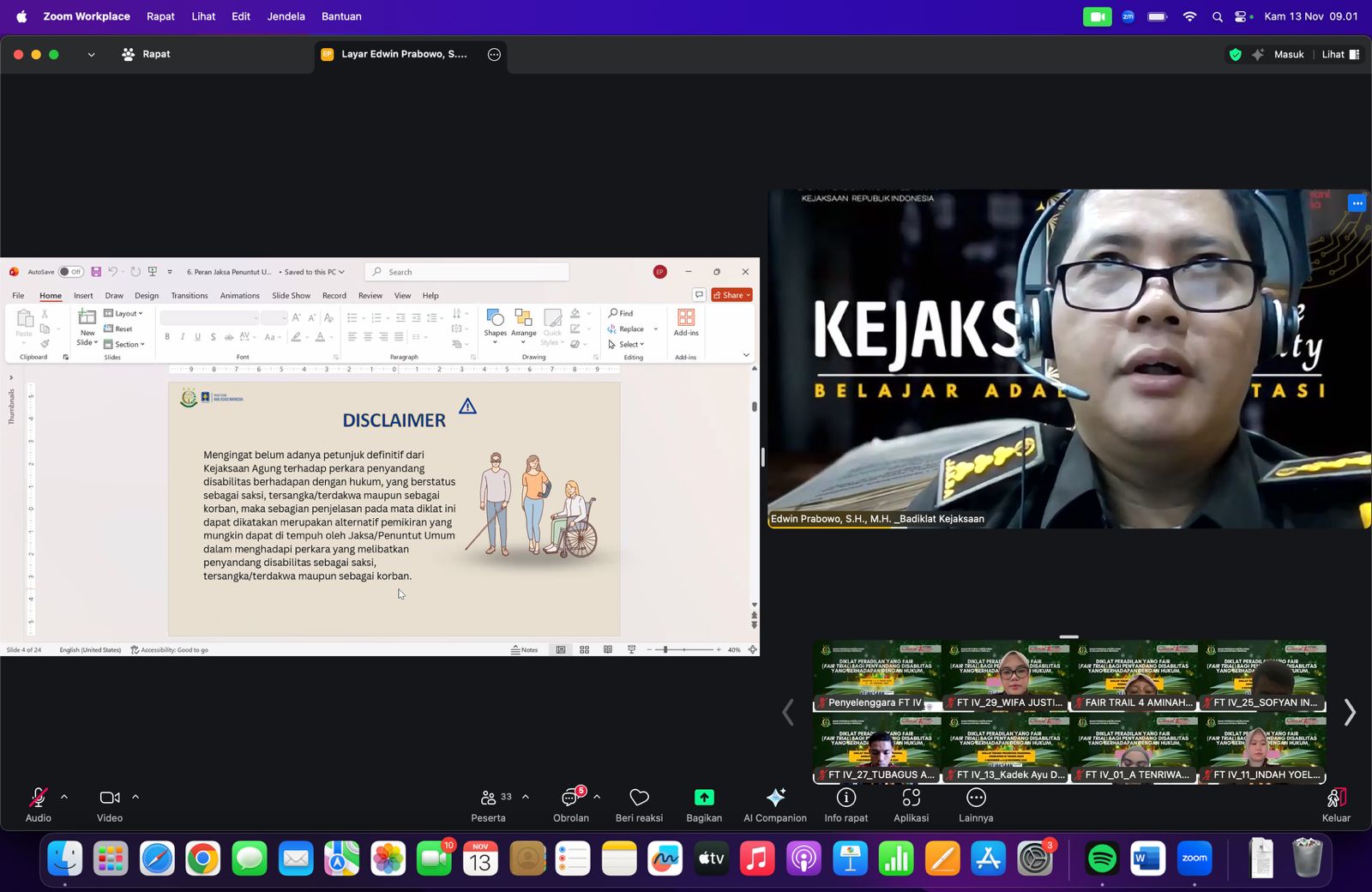Open the Rapat menu in menu bar
The image size is (1372, 892).
tap(160, 16)
